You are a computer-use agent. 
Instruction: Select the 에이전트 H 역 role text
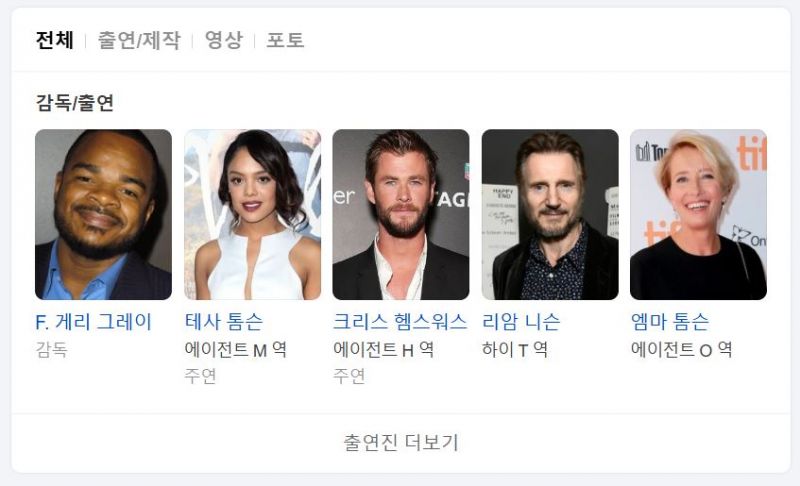tap(383, 349)
